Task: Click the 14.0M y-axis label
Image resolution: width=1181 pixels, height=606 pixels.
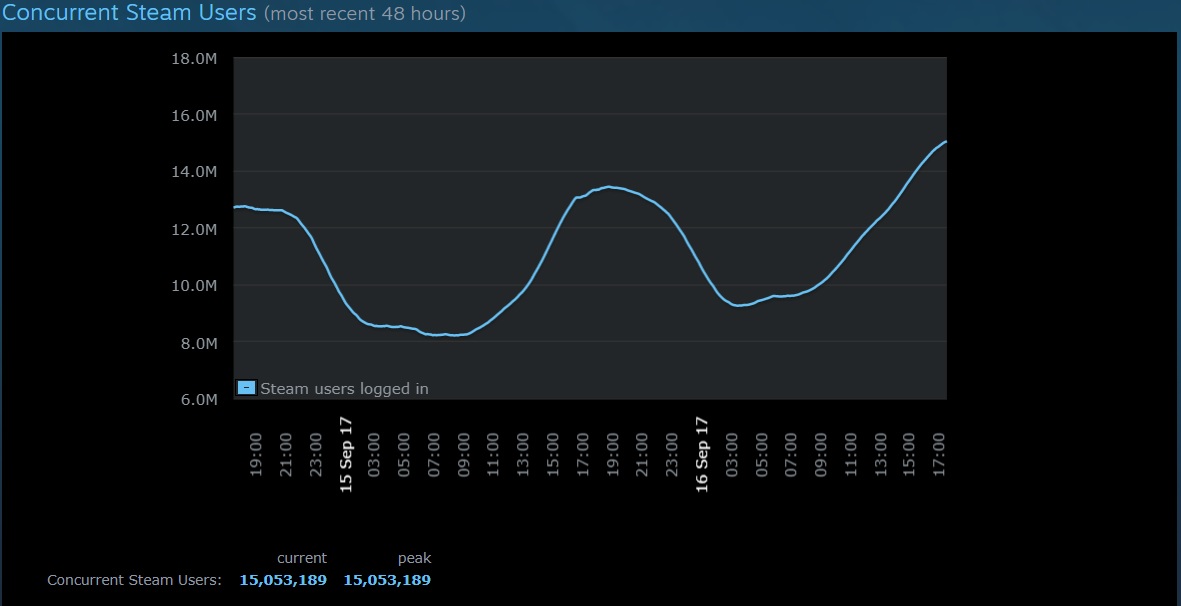Action: (x=194, y=172)
